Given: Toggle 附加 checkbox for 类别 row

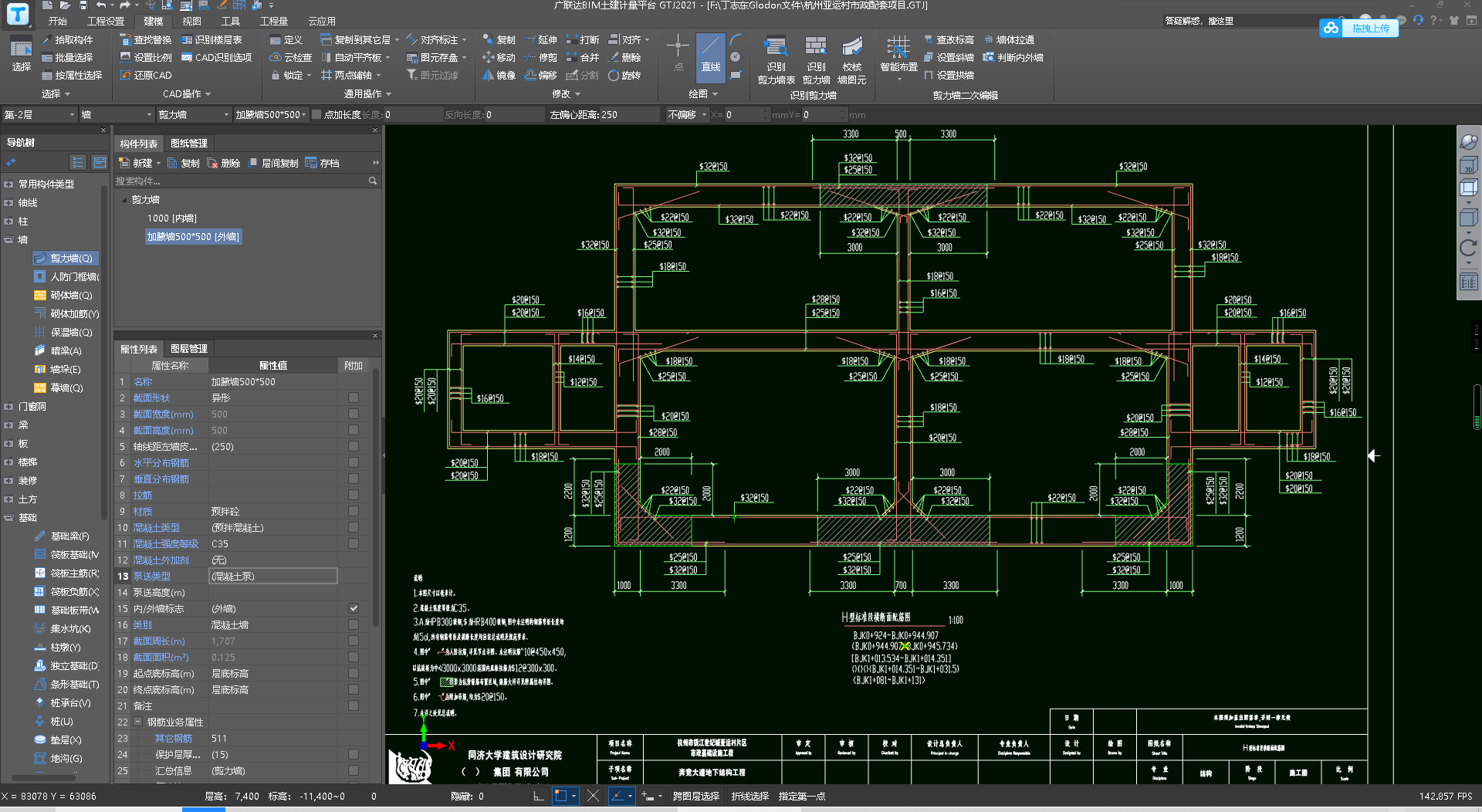Looking at the screenshot, I should tap(354, 624).
